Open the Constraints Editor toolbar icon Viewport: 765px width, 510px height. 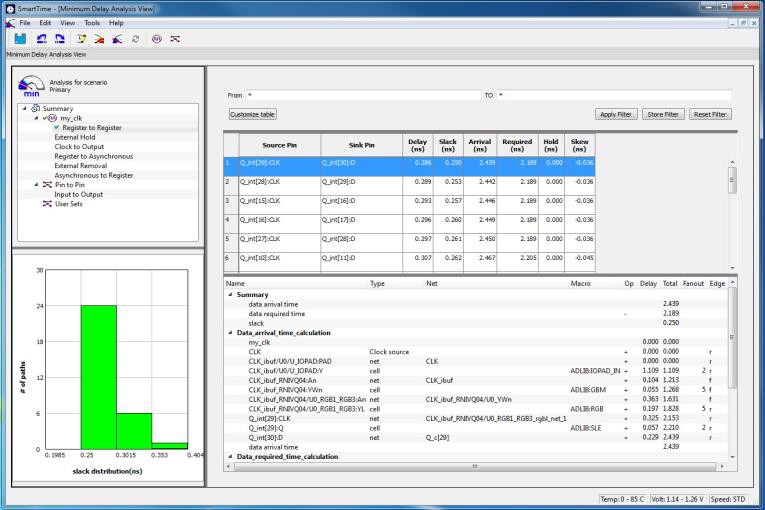[84, 39]
